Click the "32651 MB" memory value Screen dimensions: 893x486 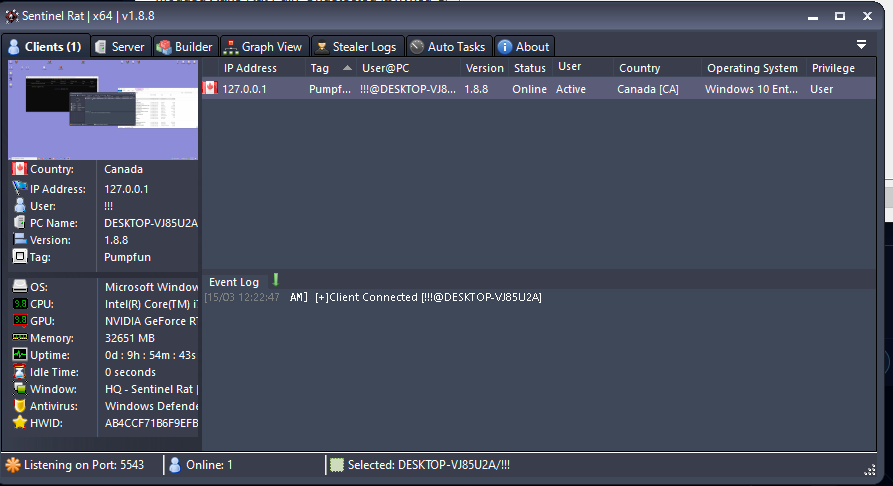(x=130, y=338)
